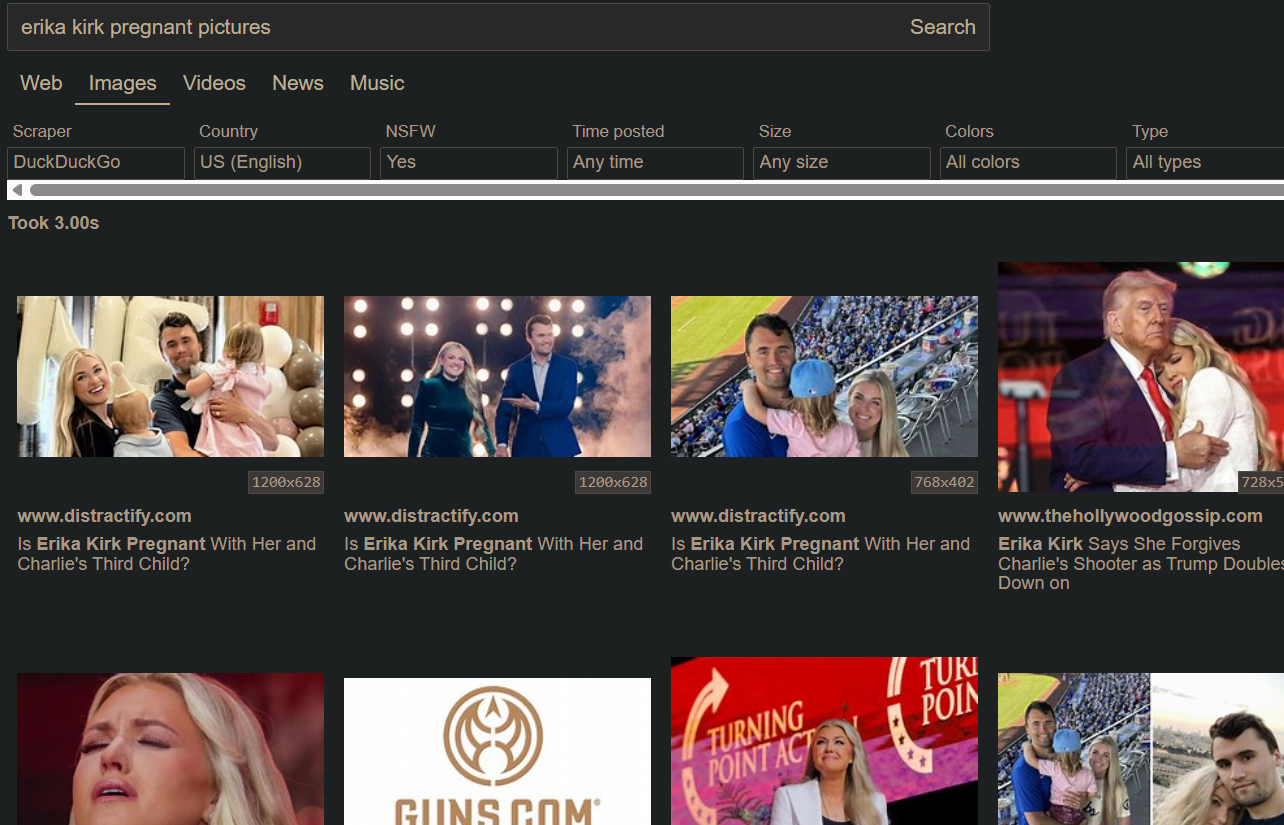Screen dimensions: 1284x825
Task: Open the article title under the balloon photo
Action: [167, 554]
